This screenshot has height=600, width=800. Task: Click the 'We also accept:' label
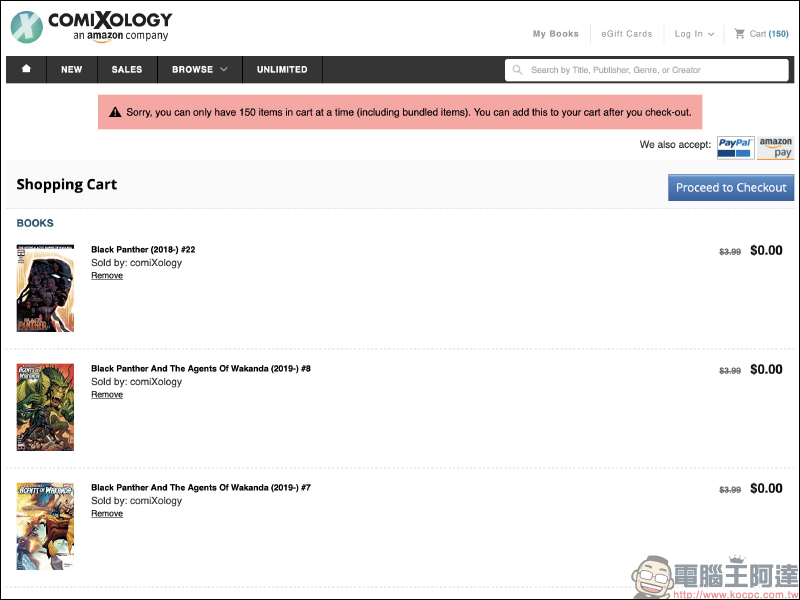pos(675,144)
